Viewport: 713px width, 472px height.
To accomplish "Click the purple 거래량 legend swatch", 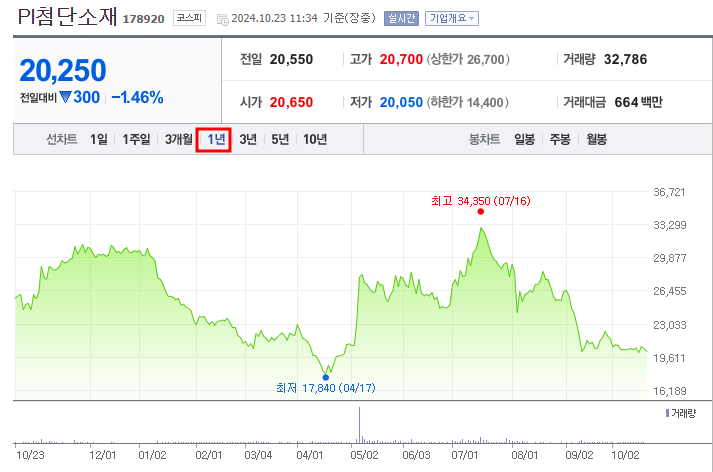I will pos(667,413).
